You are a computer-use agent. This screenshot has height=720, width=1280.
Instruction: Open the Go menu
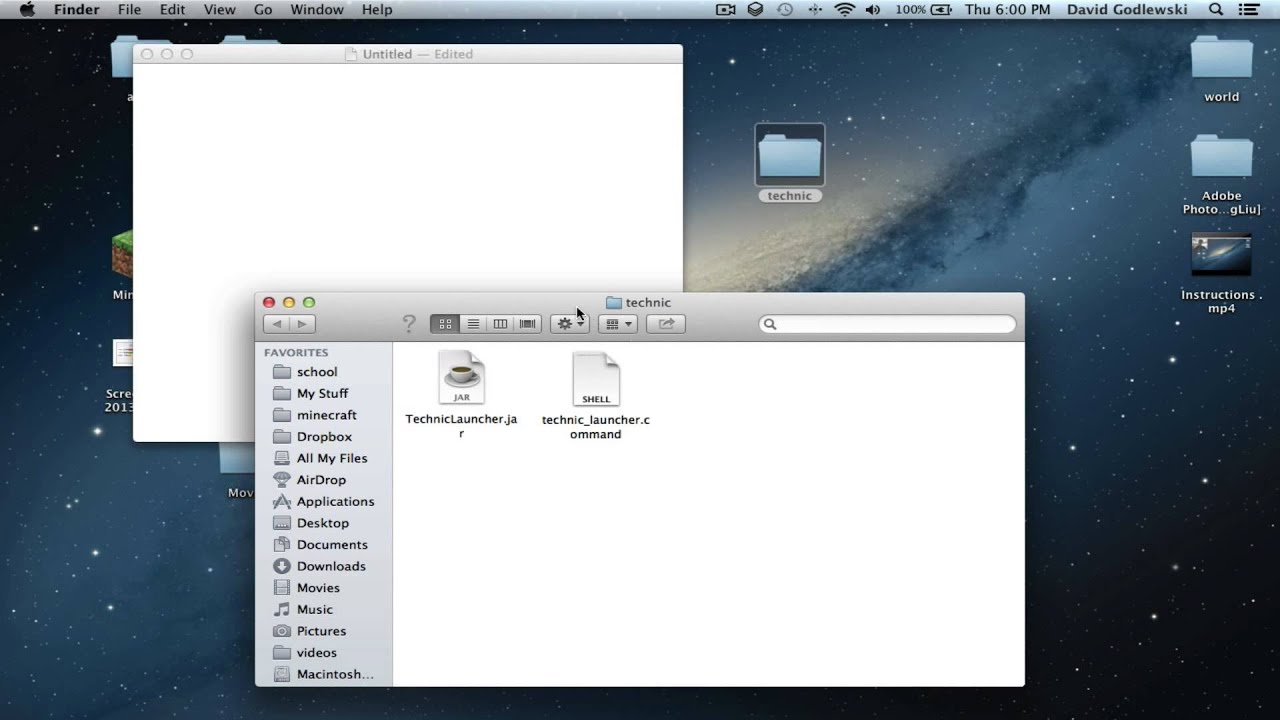coord(263,9)
